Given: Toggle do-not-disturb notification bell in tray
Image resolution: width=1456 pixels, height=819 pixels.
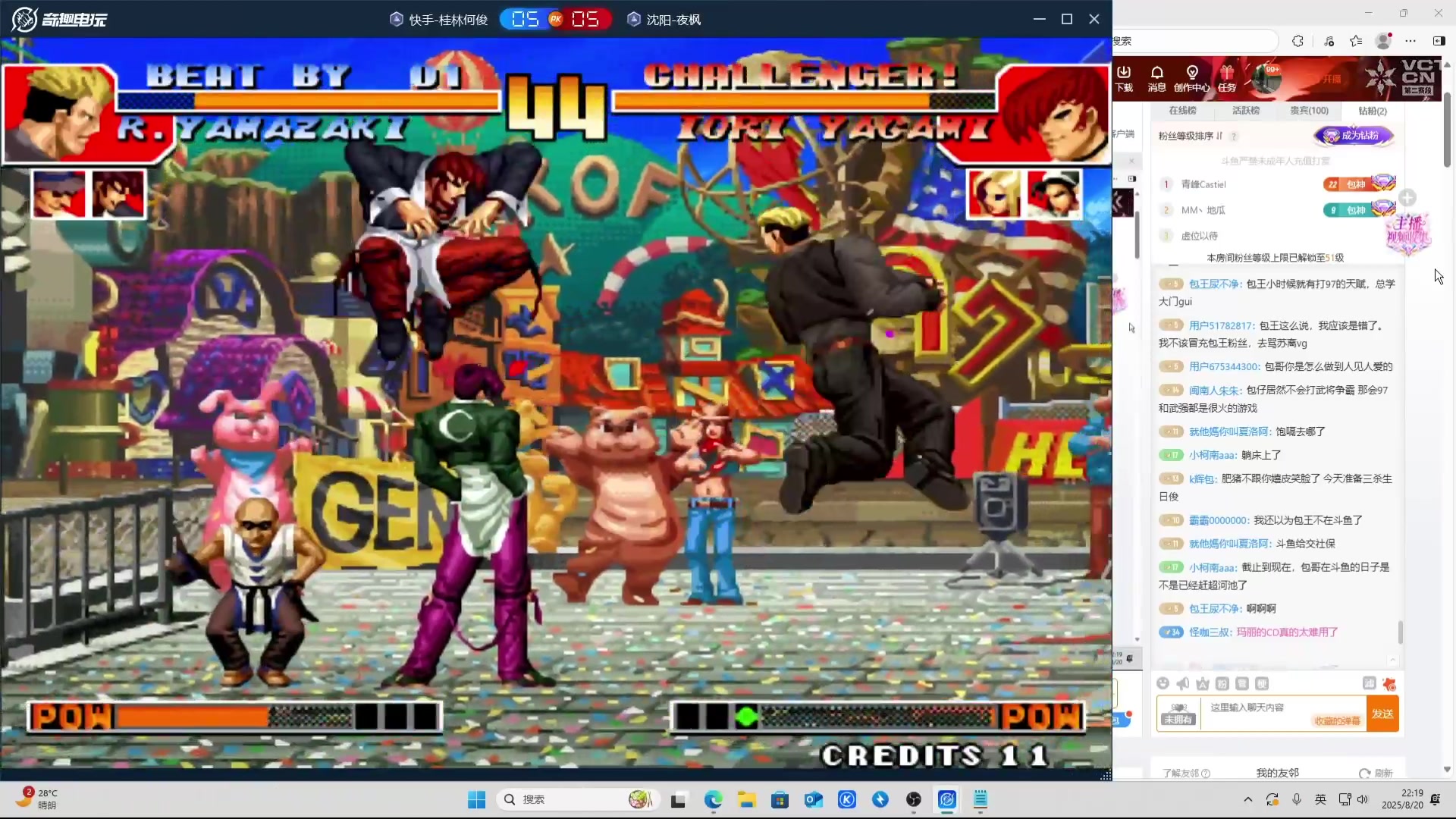Looking at the screenshot, I should tap(1435, 799).
